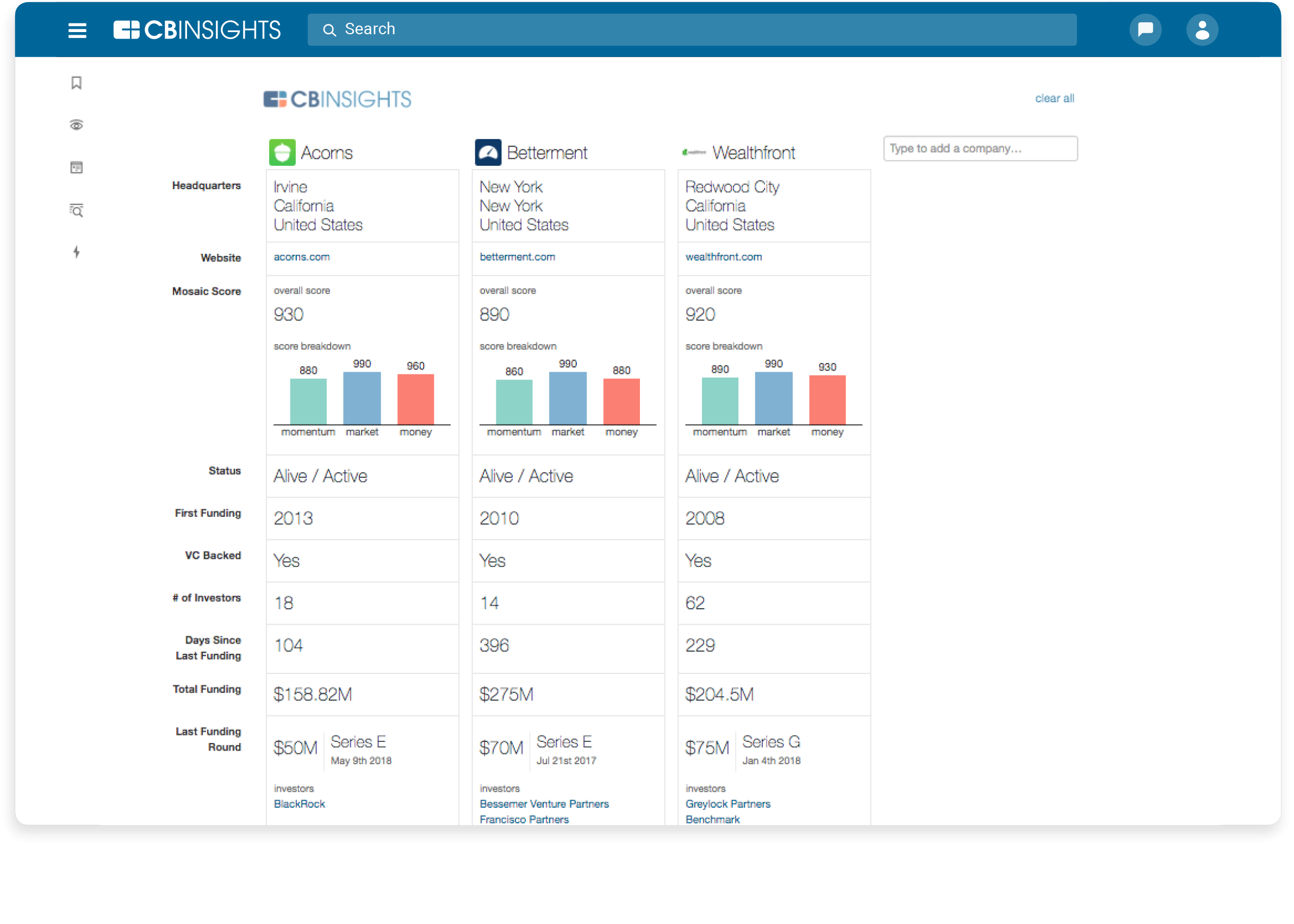Click the clear all link
This screenshot has height=924, width=1294.
click(1054, 98)
